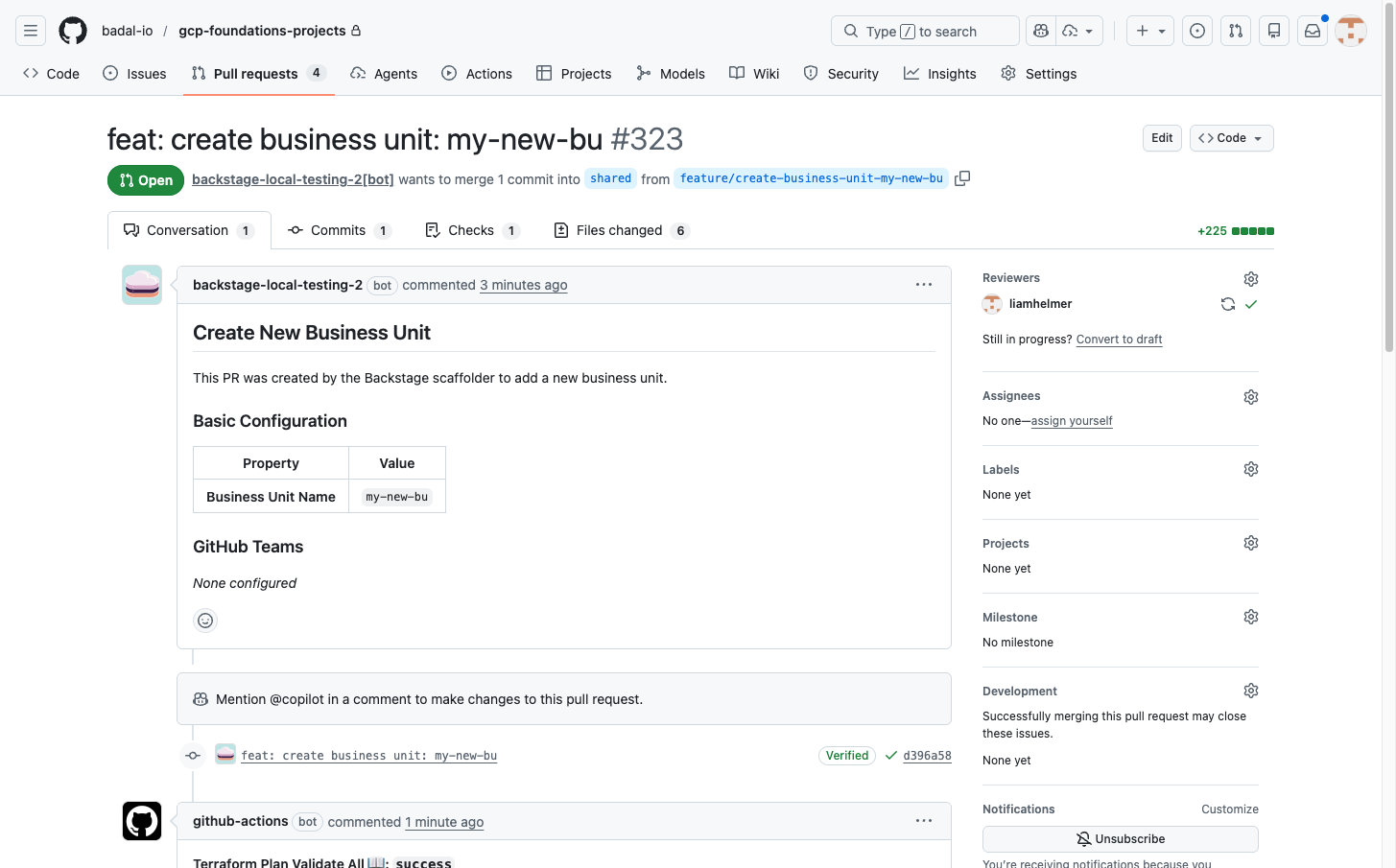
Task: Open the Models repository tab
Action: [671, 74]
